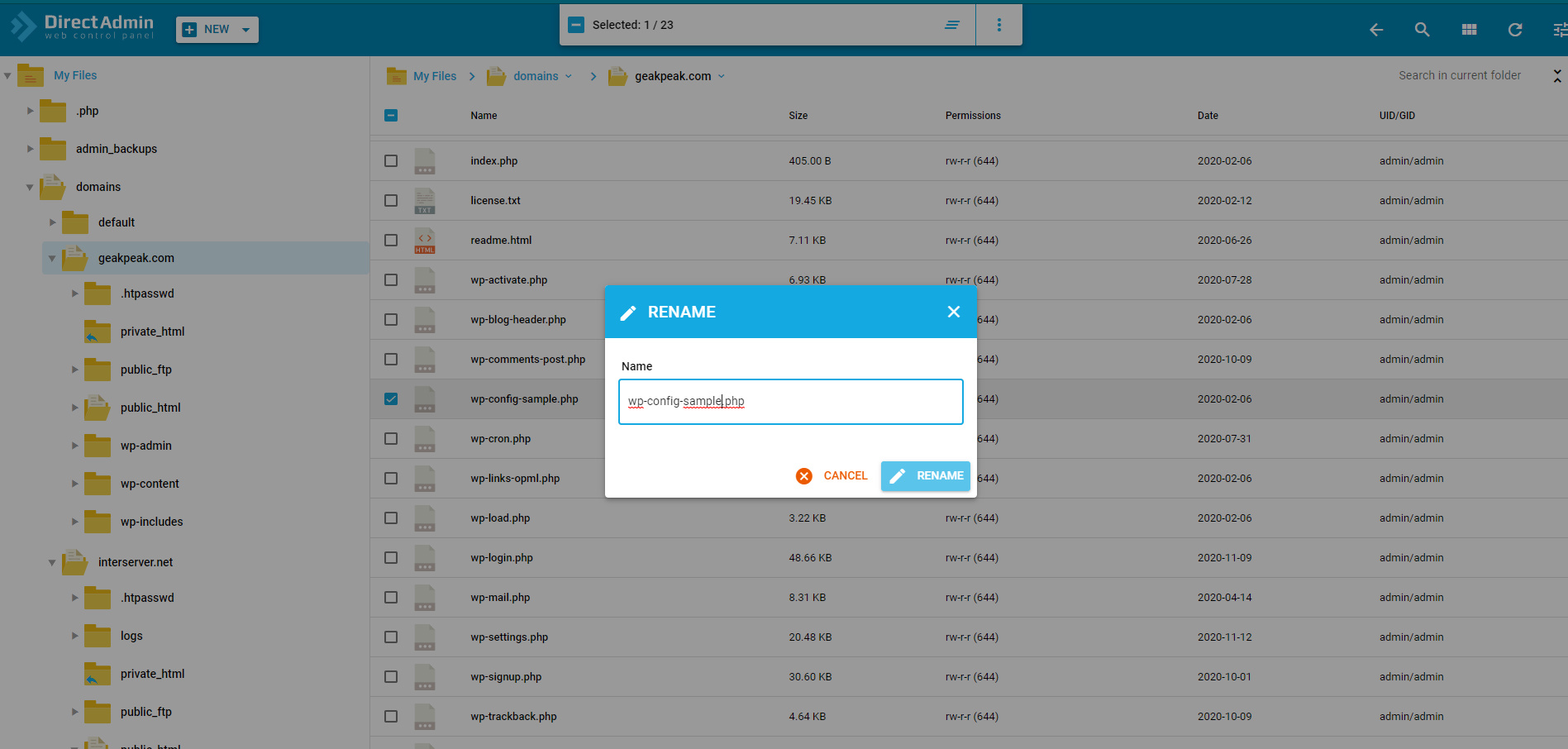Click the DirectAdmin logo
Image resolution: width=1568 pixels, height=749 pixels.
pyautogui.click(x=83, y=27)
